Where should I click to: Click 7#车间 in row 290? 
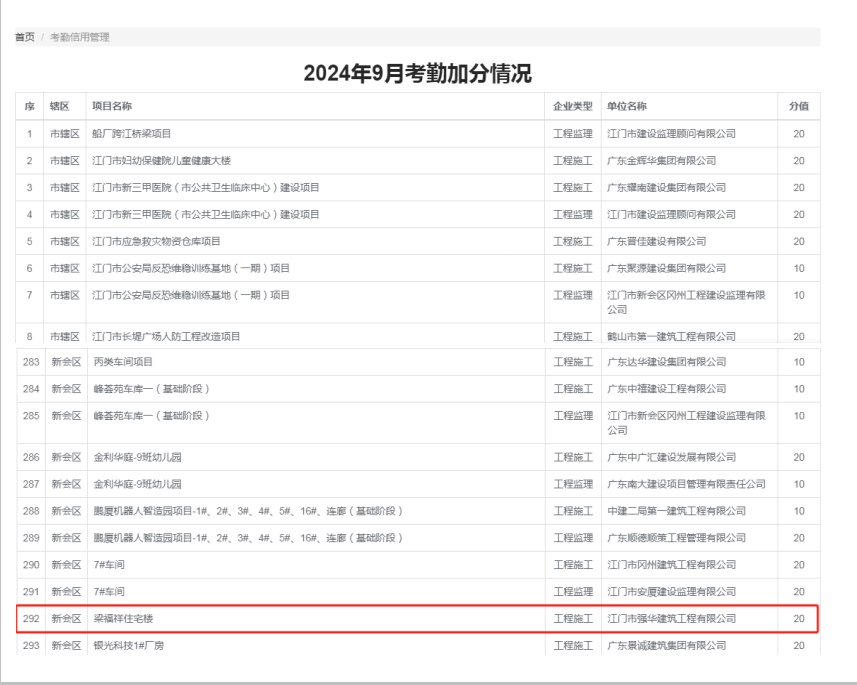(x=109, y=565)
